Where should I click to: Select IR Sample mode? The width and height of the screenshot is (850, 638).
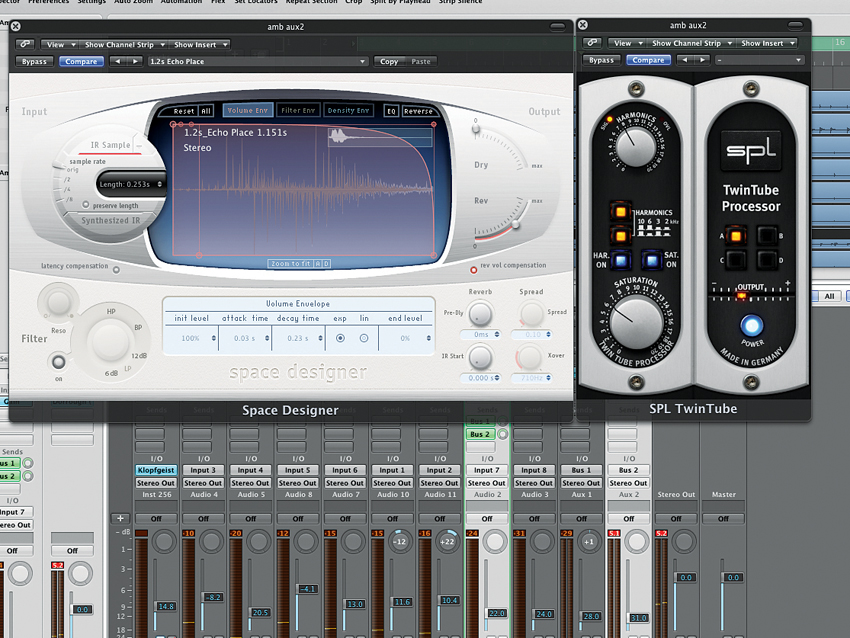[x=110, y=145]
